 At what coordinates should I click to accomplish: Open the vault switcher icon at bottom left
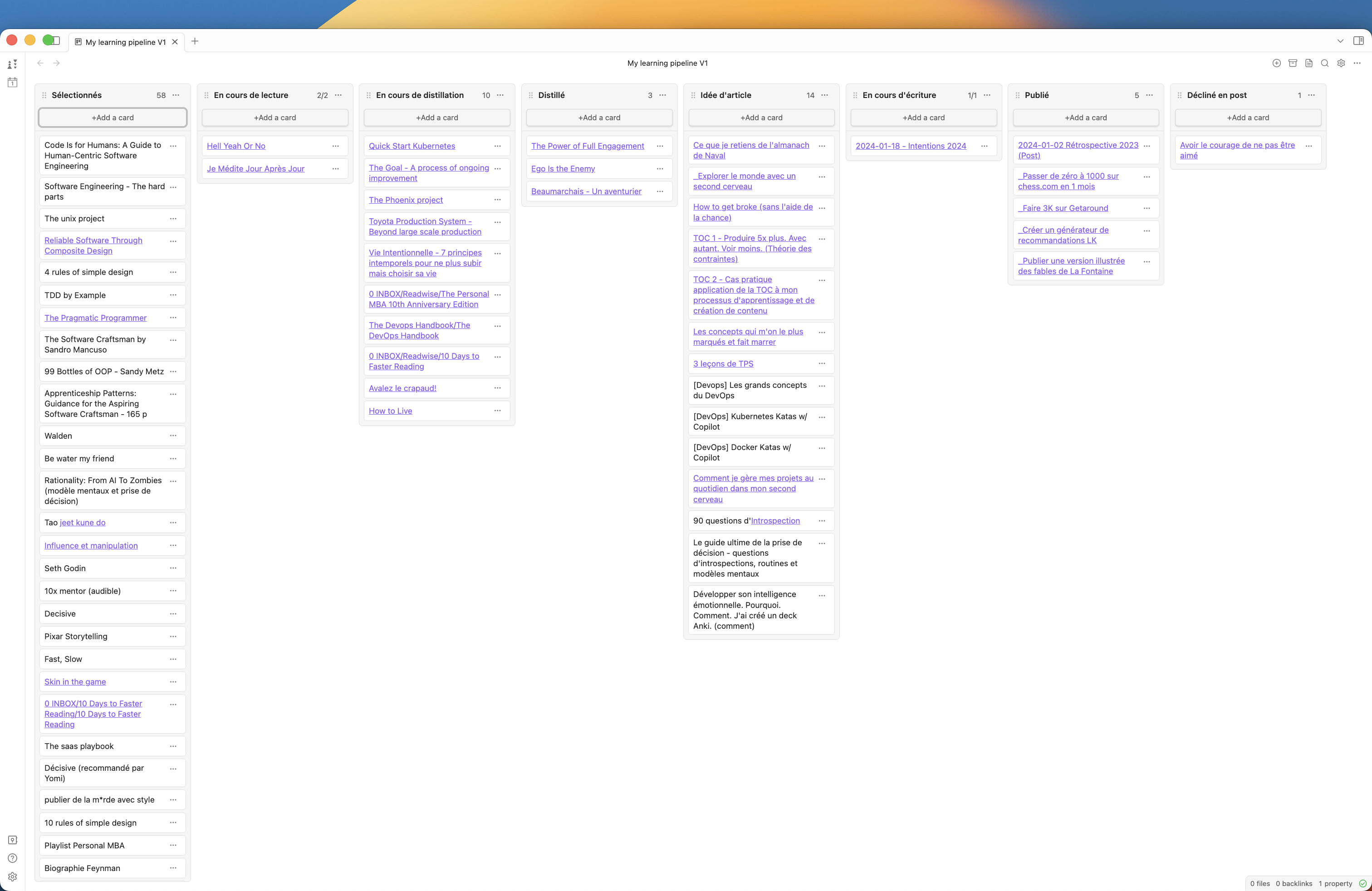pos(12,840)
